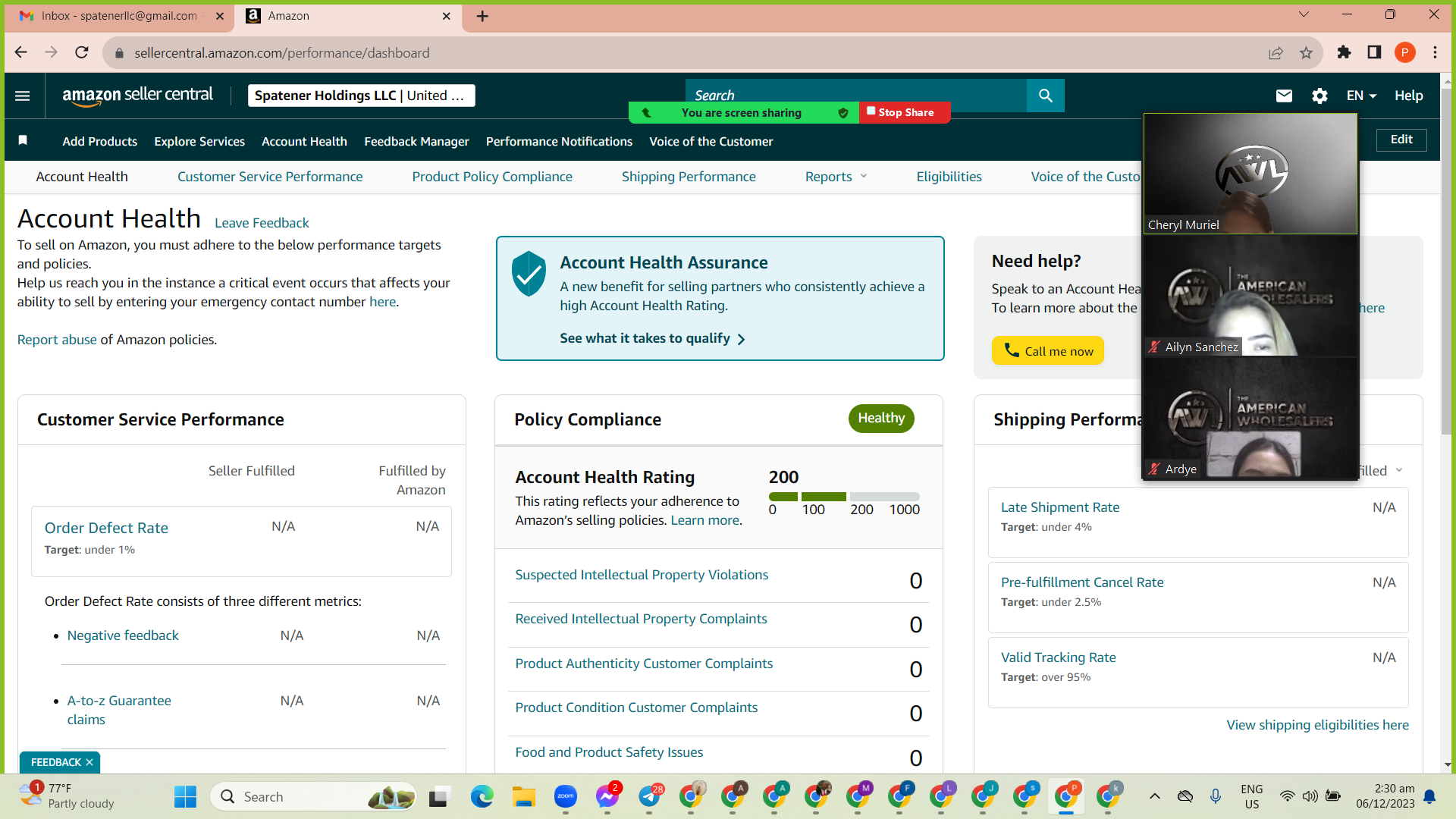Open Zoom from the taskbar
The image size is (1456, 819).
[566, 797]
